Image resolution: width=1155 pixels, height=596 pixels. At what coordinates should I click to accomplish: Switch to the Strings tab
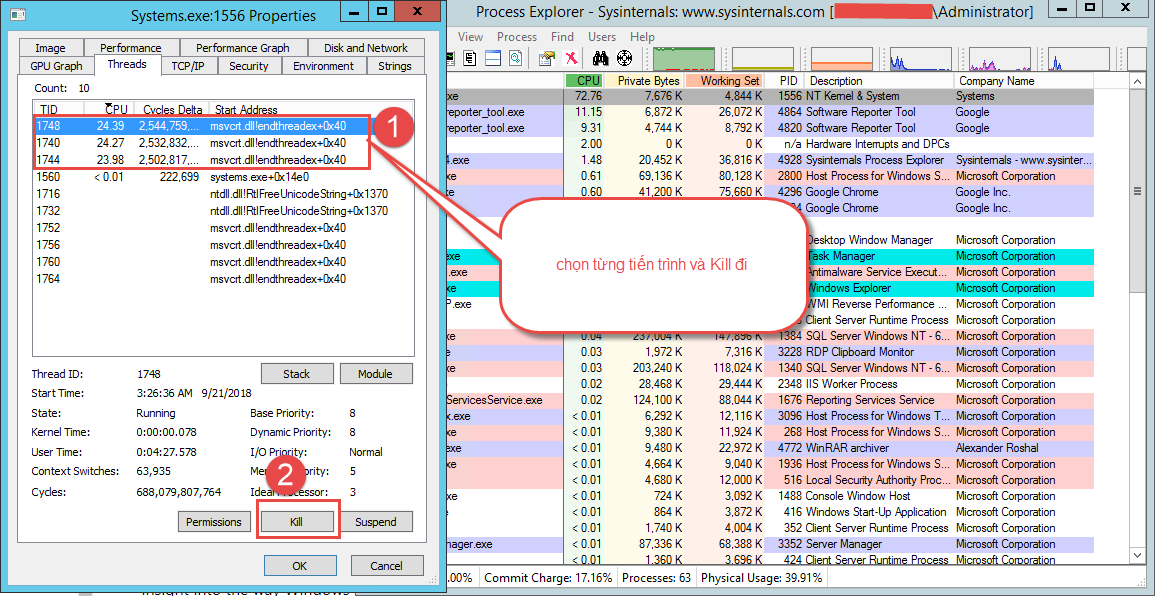(395, 66)
